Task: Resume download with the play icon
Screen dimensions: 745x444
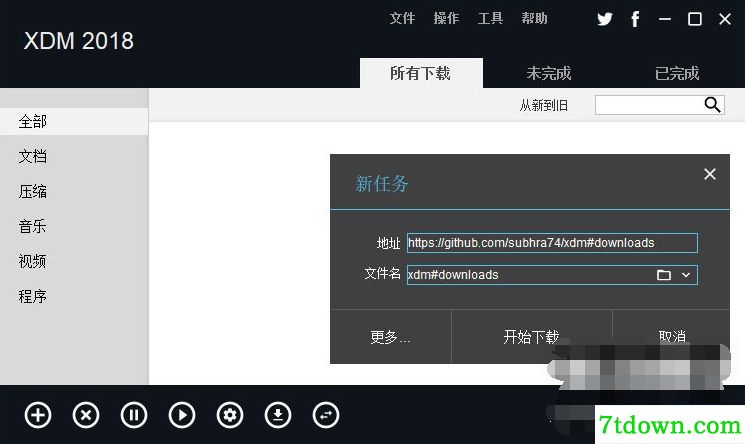Action: [182, 415]
